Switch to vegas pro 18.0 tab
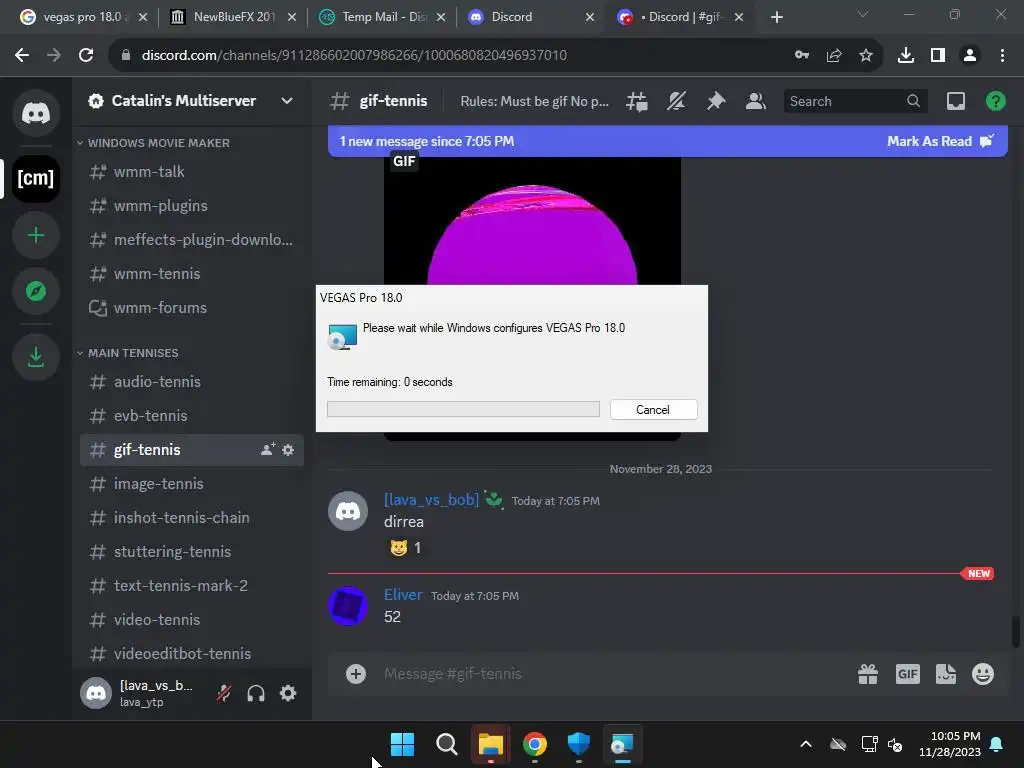 click(x=83, y=17)
